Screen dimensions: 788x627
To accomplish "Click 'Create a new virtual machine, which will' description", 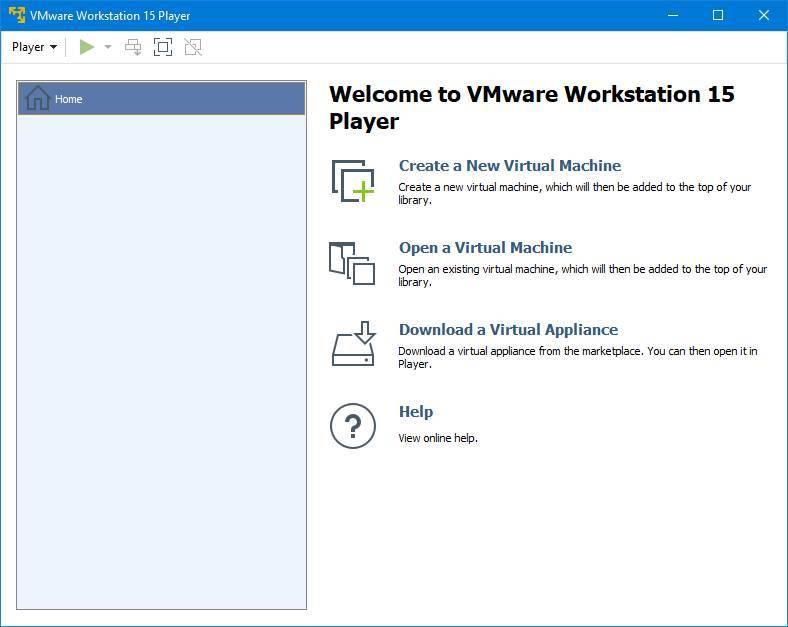I will 574,193.
